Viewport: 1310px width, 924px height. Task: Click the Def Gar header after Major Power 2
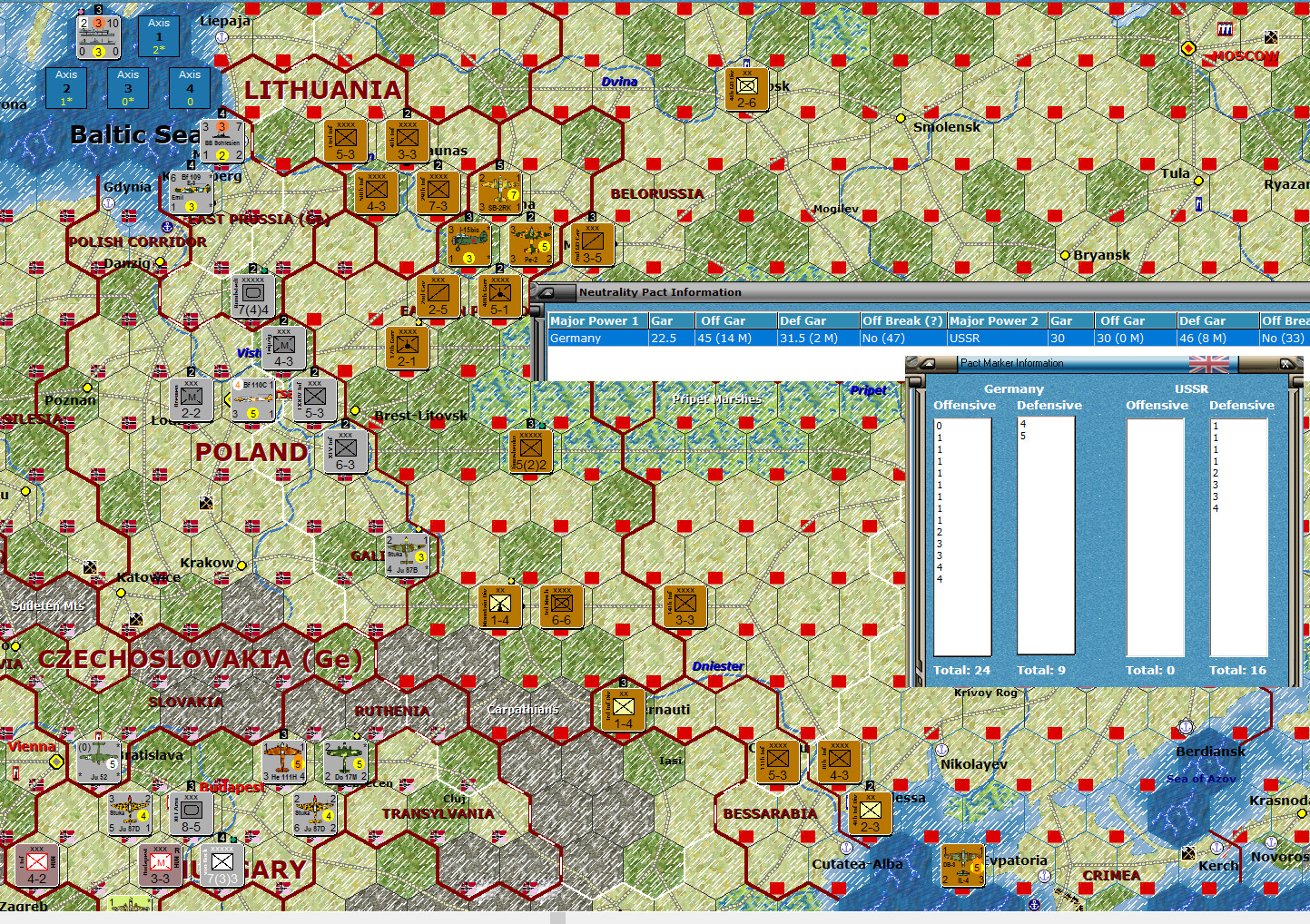[1217, 320]
